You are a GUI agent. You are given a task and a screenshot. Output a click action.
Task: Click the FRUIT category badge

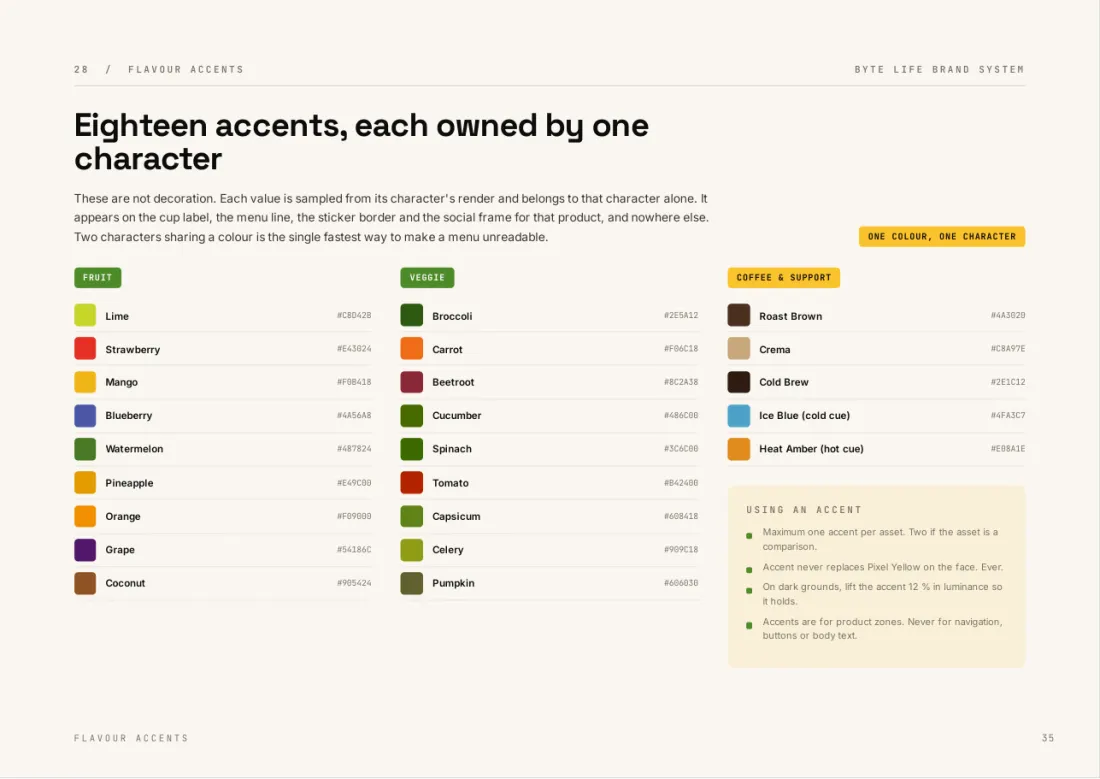point(98,277)
